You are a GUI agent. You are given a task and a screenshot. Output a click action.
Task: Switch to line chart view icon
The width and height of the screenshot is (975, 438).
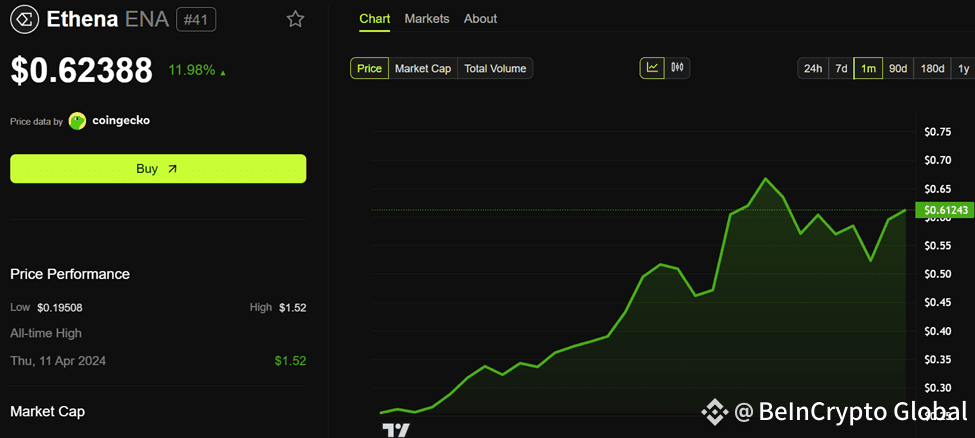652,68
